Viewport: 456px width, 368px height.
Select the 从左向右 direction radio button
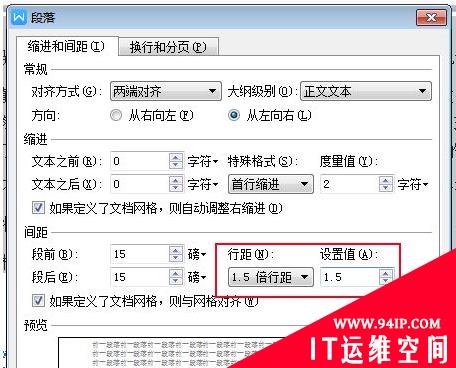234,115
